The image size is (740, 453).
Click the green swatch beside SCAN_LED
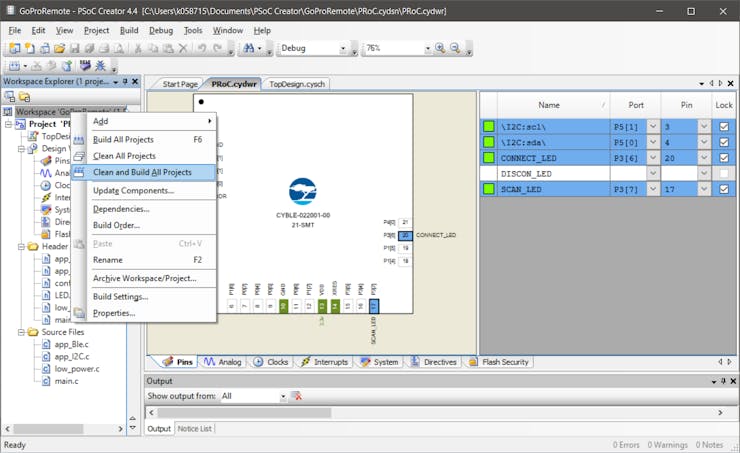tap(489, 189)
